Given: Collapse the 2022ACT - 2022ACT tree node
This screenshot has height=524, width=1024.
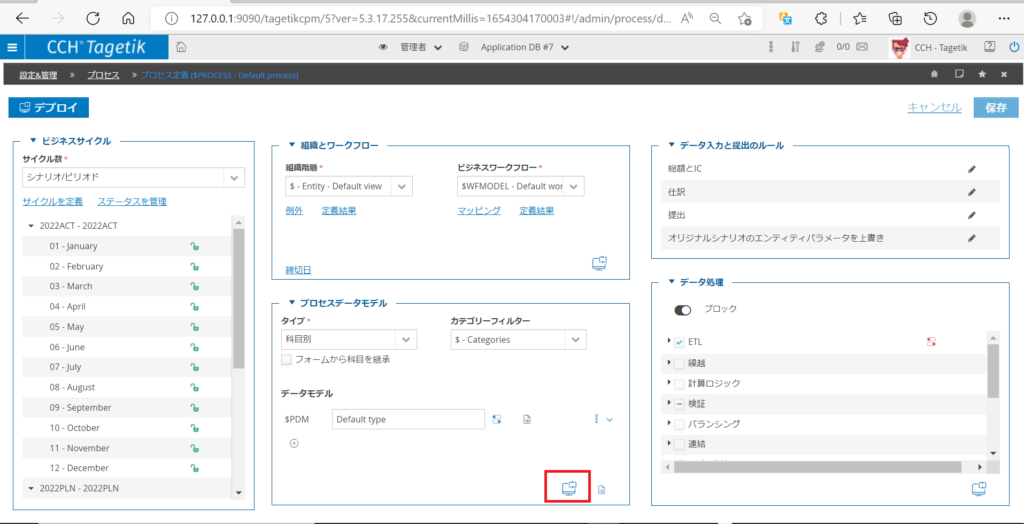Looking at the screenshot, I should coord(31,226).
